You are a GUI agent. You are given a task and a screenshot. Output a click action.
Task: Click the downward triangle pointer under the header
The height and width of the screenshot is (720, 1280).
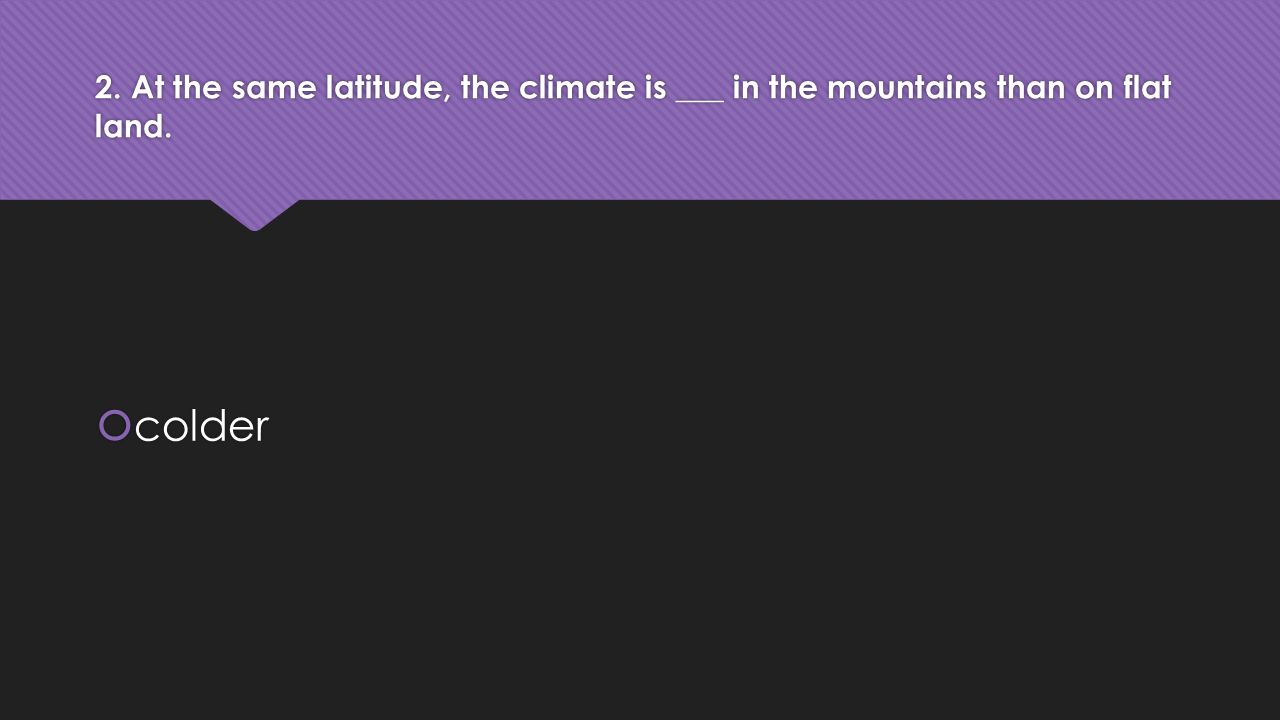point(255,214)
